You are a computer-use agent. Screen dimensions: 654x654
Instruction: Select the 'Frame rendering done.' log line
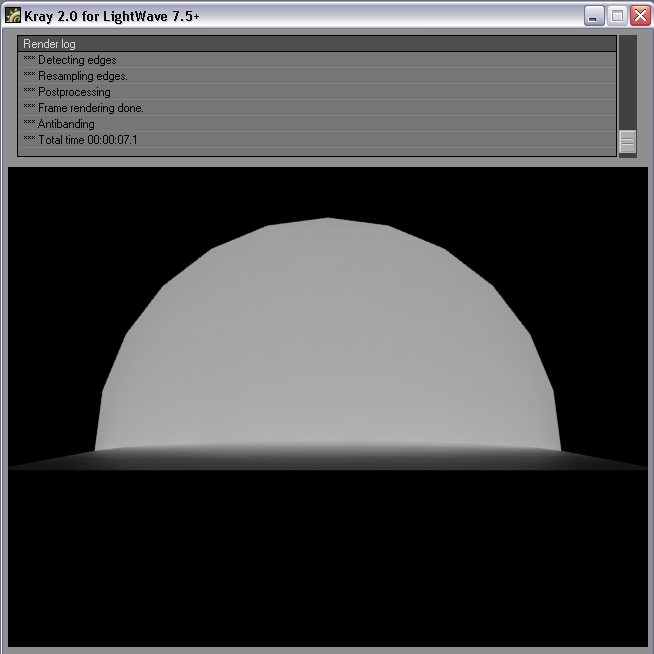coord(91,108)
